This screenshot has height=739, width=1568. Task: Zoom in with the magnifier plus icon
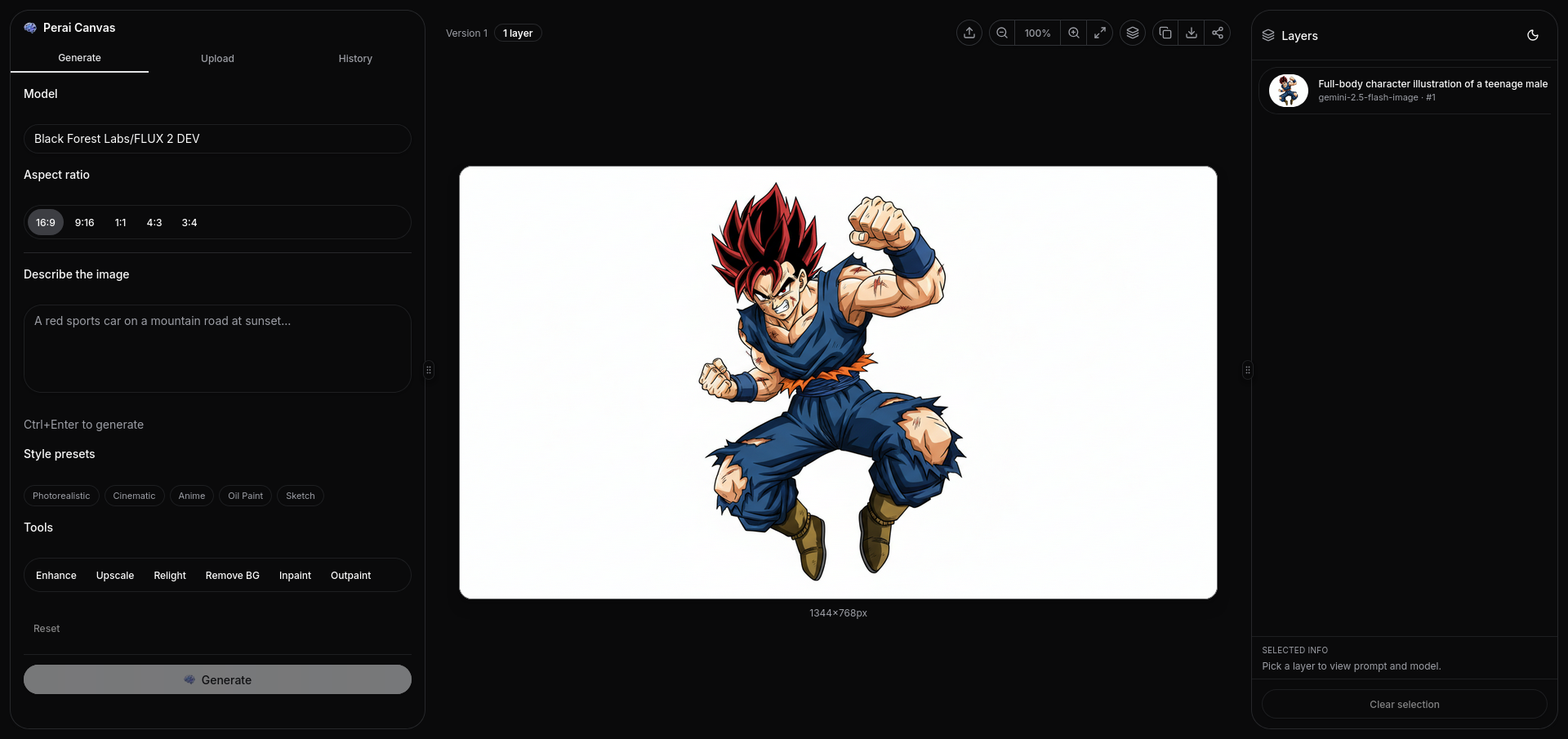pyautogui.click(x=1074, y=33)
